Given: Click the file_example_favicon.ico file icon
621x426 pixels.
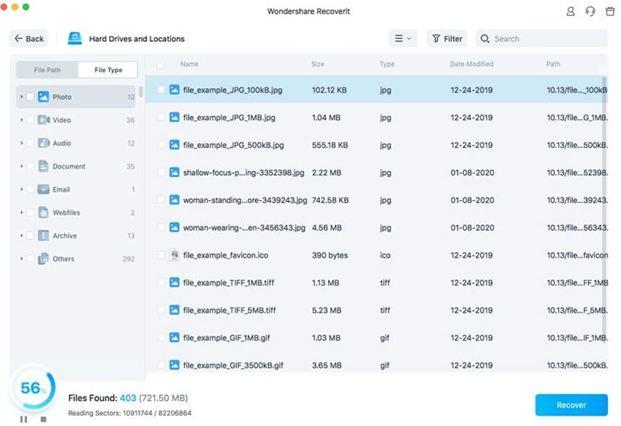Looking at the screenshot, I should point(174,255).
